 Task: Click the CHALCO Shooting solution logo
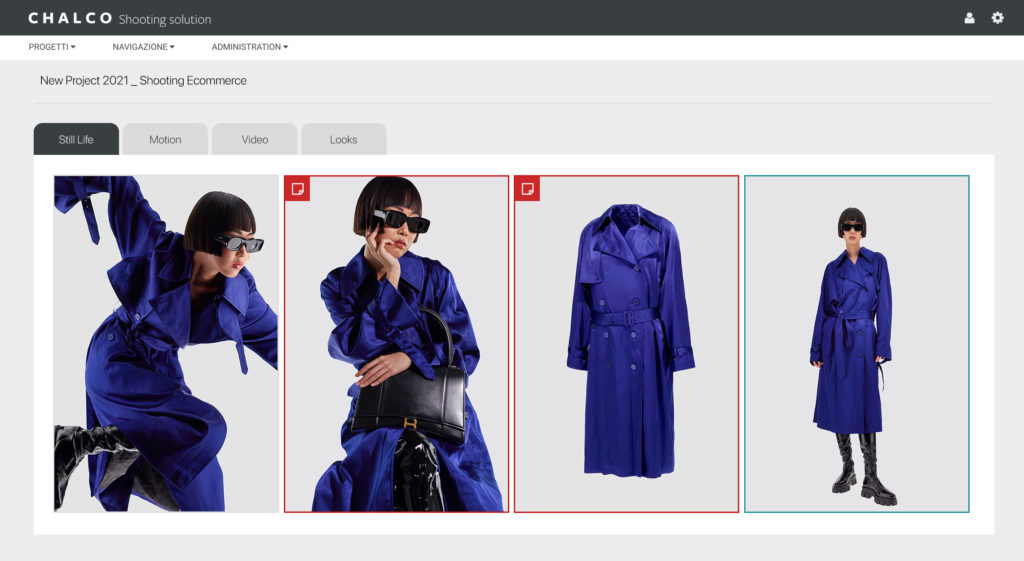[x=120, y=18]
